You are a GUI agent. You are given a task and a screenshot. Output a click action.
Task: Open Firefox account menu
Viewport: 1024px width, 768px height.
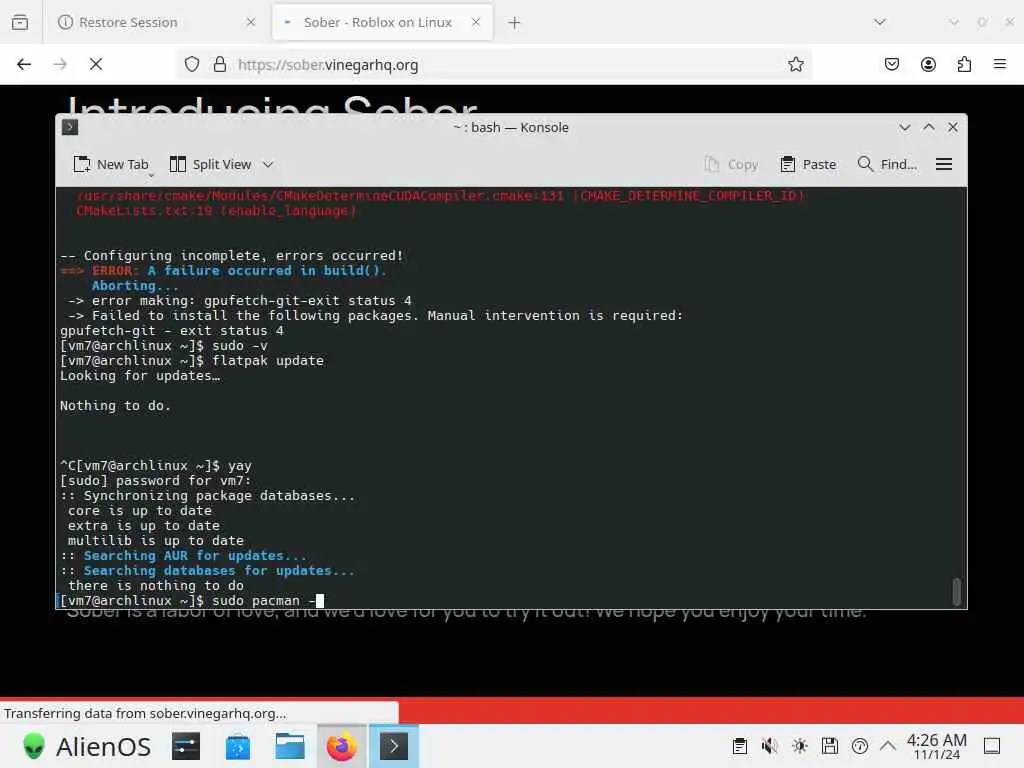click(x=928, y=64)
